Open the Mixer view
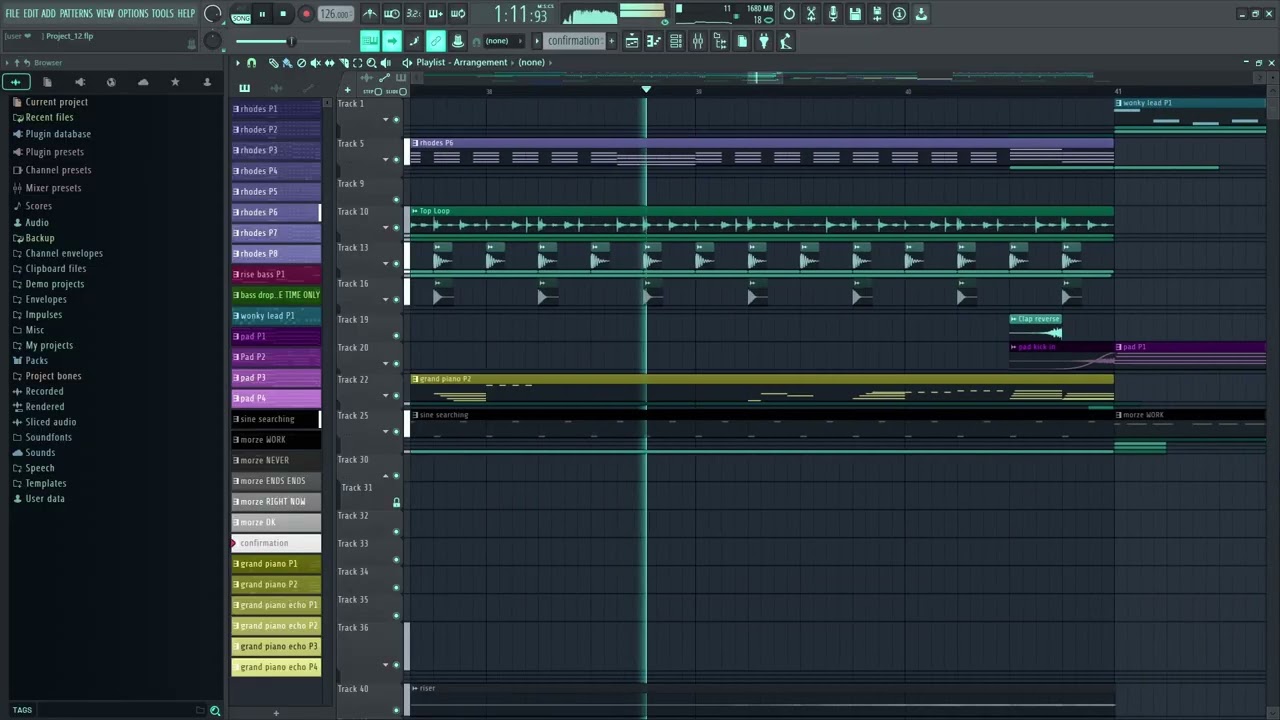This screenshot has width=1280, height=720. (x=698, y=41)
